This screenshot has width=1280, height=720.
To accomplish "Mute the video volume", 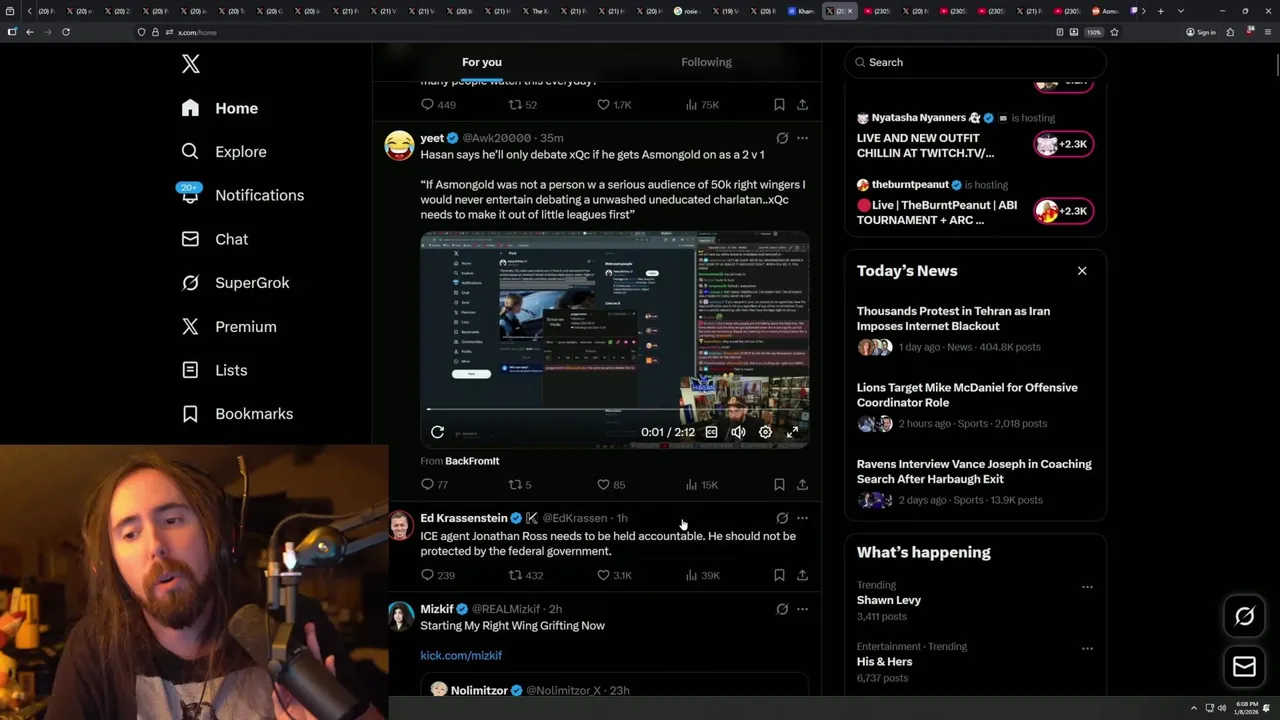I will pyautogui.click(x=738, y=432).
